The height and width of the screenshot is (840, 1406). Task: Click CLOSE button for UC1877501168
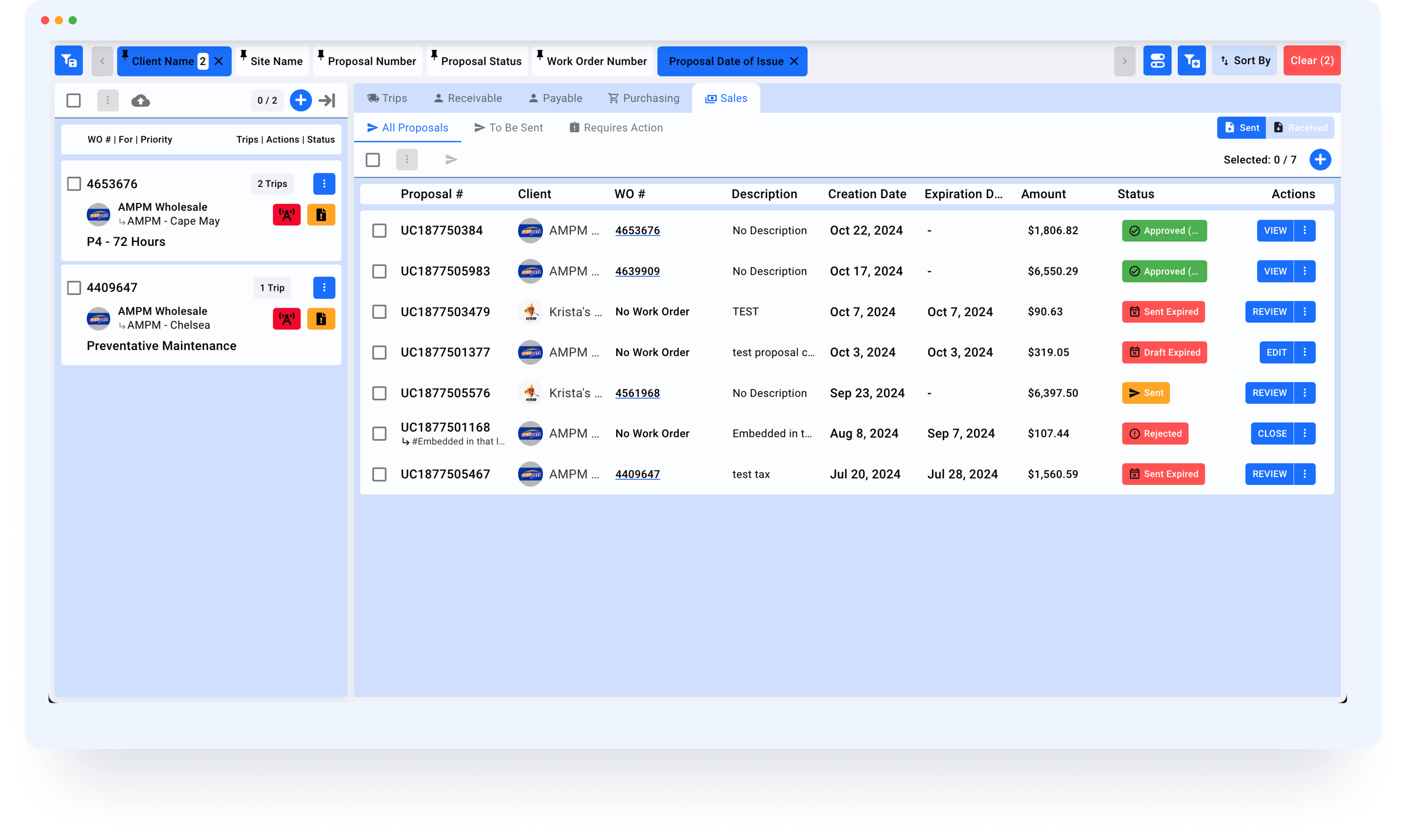pyautogui.click(x=1272, y=434)
